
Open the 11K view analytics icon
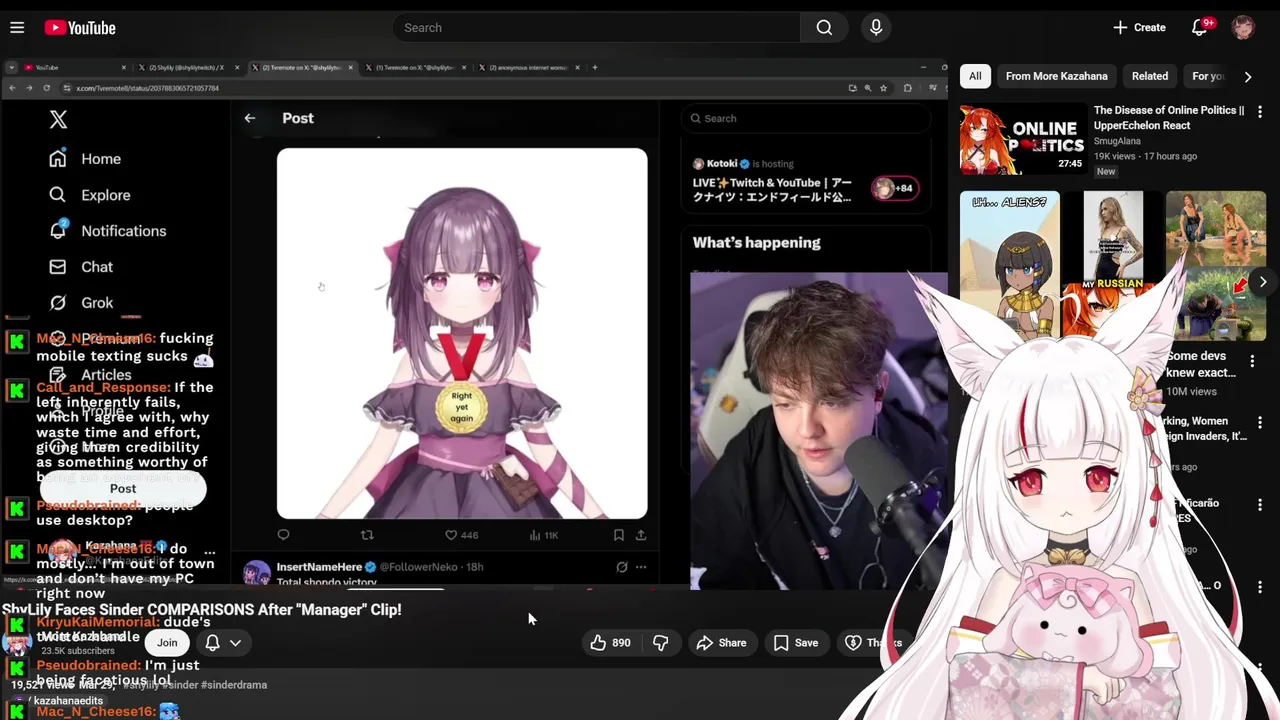click(x=543, y=535)
